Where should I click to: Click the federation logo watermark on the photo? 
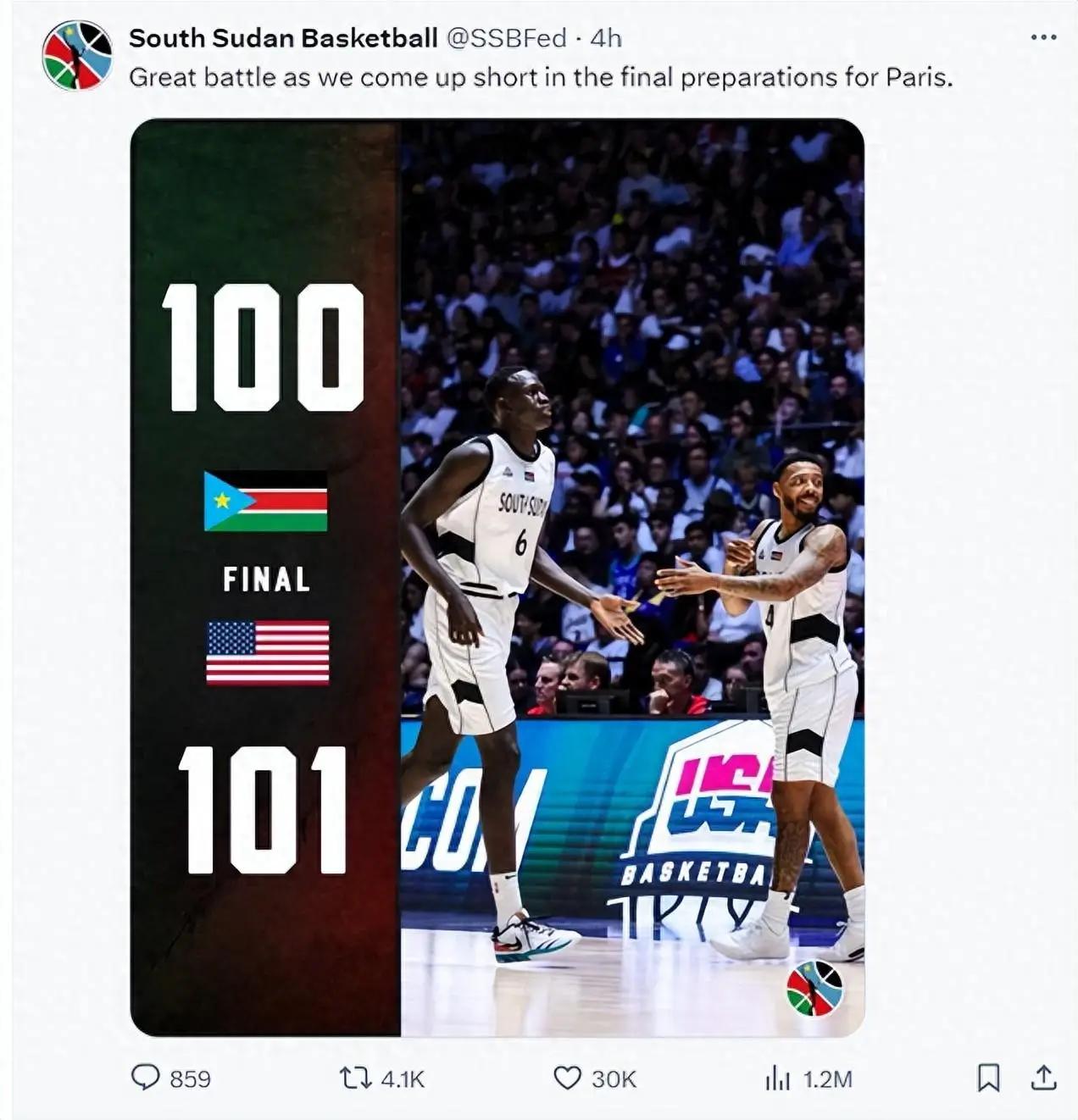click(814, 988)
